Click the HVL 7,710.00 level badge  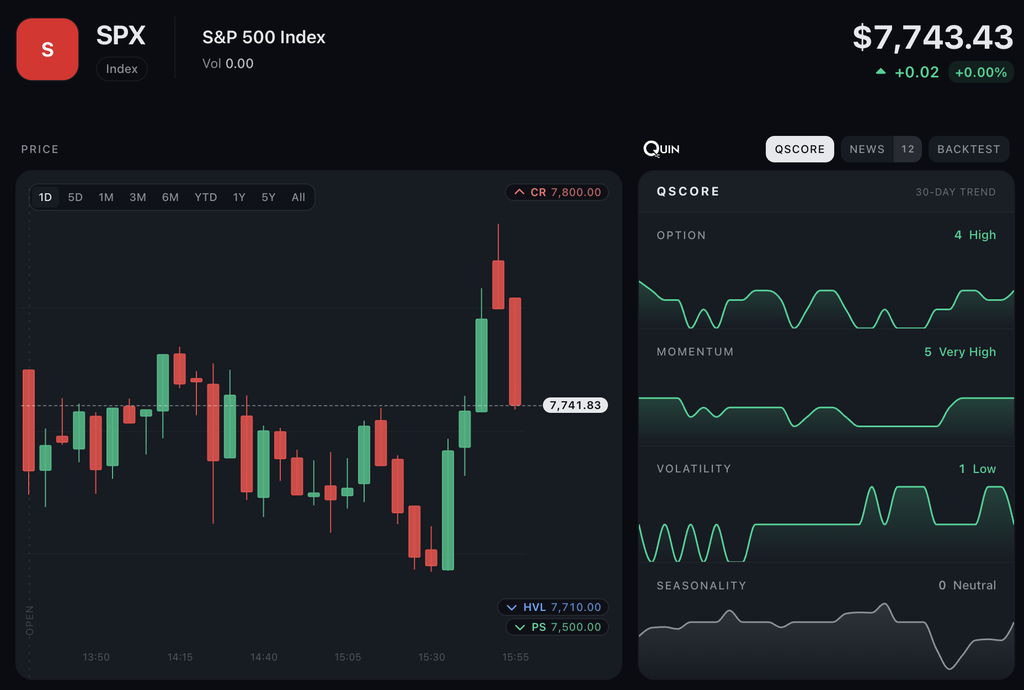point(554,607)
